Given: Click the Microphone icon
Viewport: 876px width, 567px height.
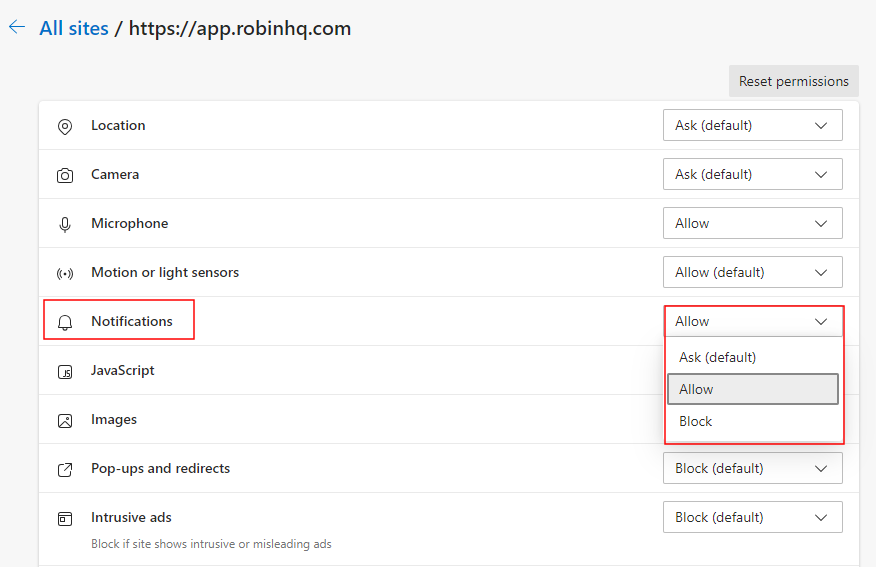Looking at the screenshot, I should (x=65, y=224).
